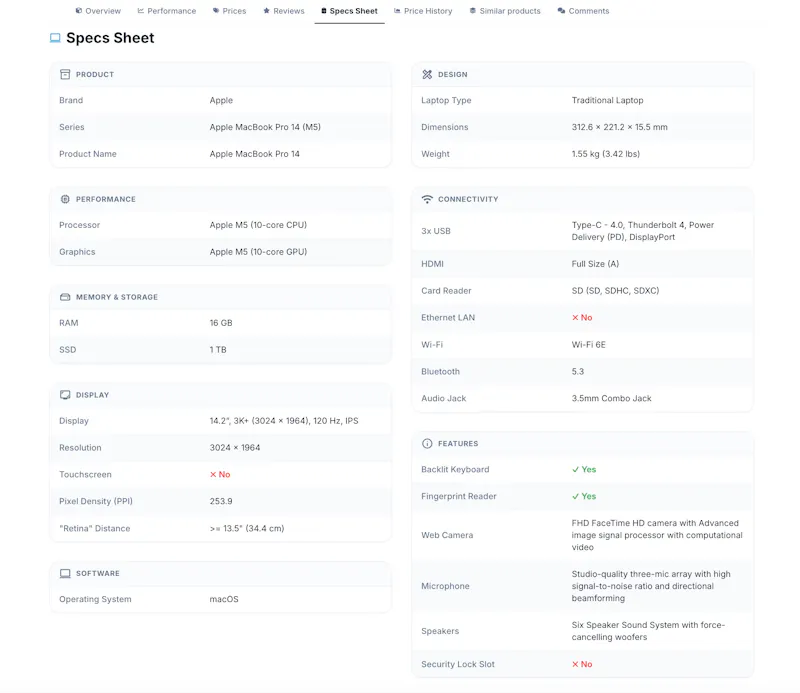Click the 'Pixel Density (PPI)' row label

click(x=96, y=501)
